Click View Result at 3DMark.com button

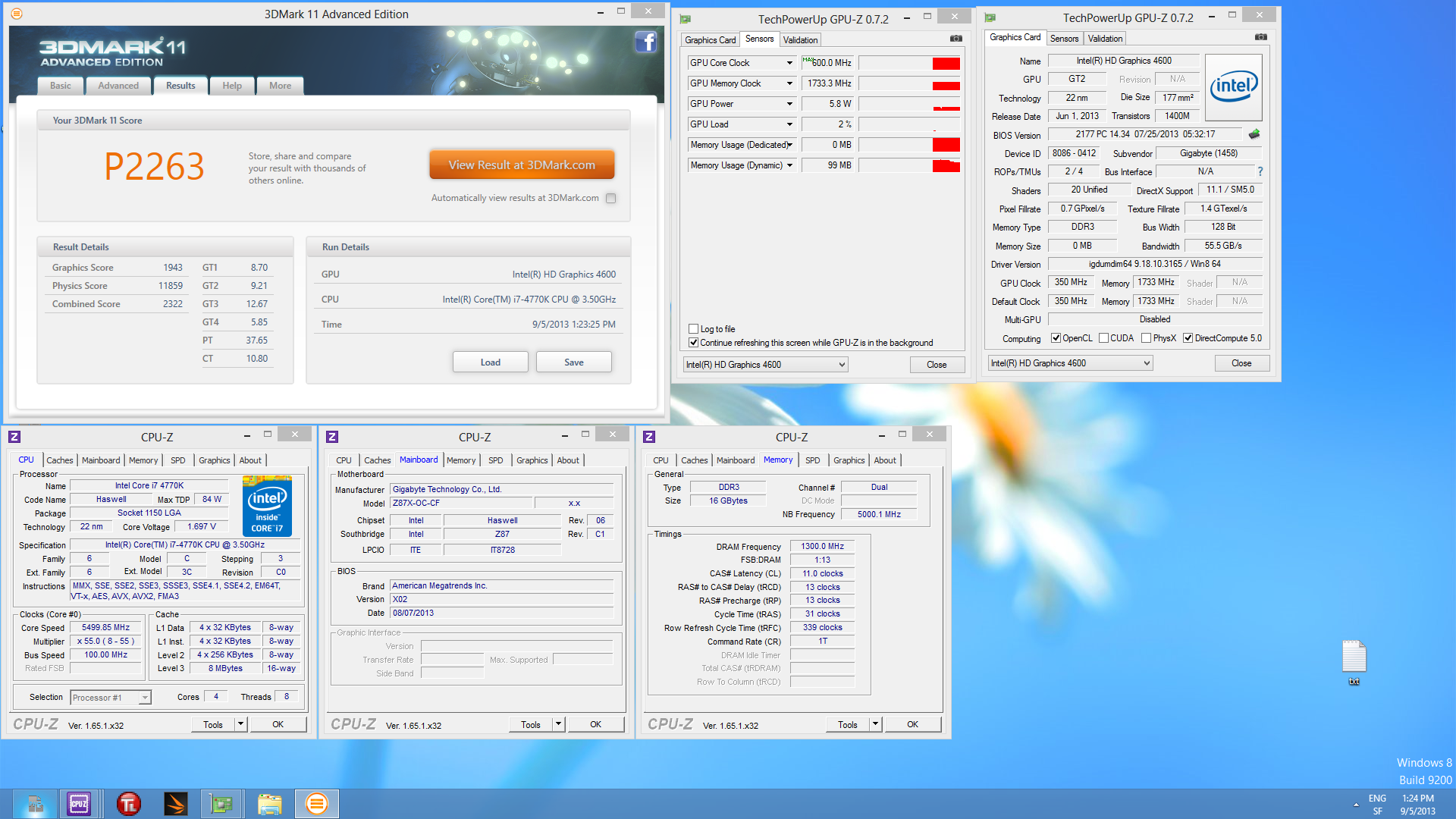click(522, 165)
